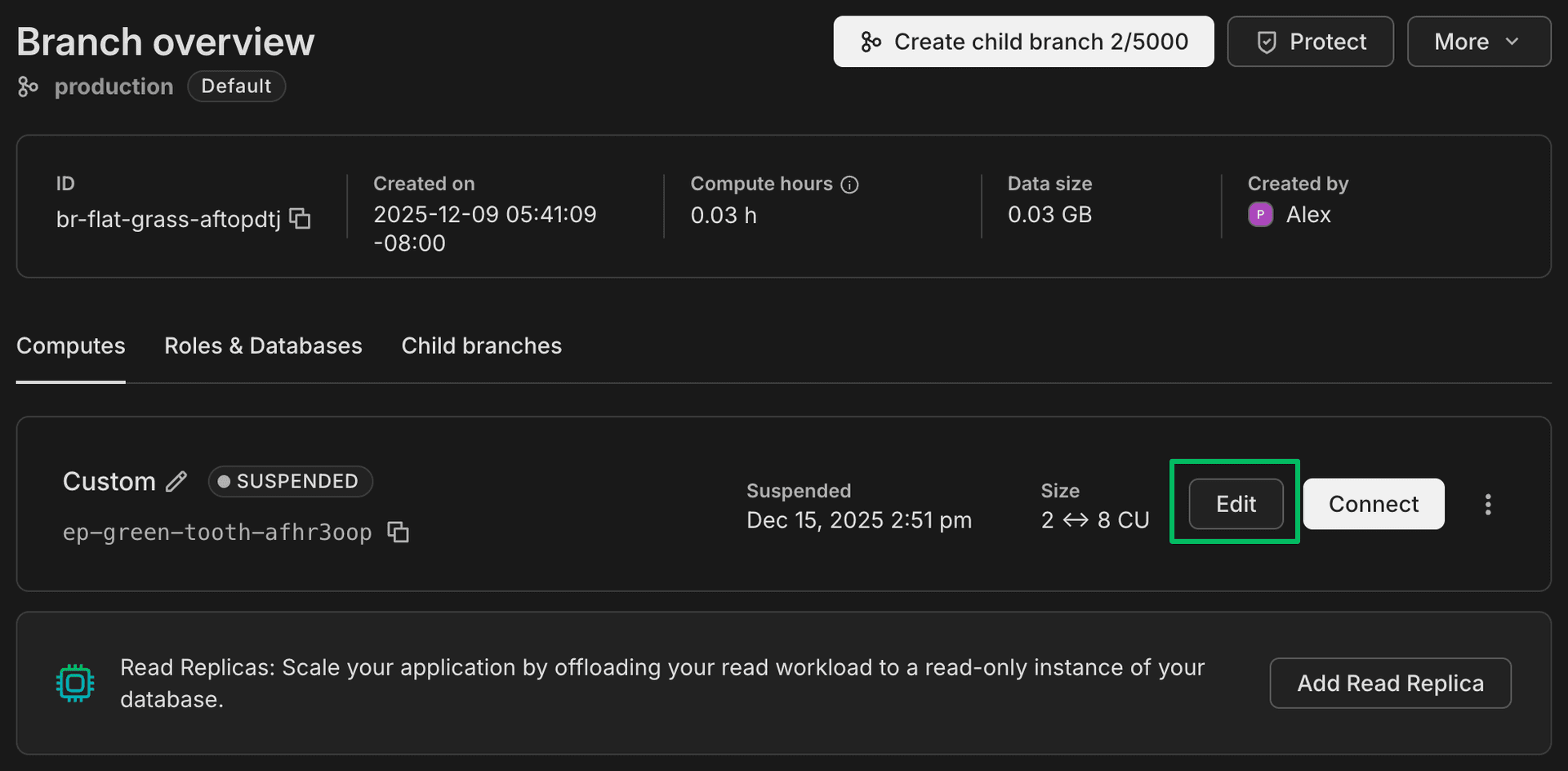Image resolution: width=1568 pixels, height=771 pixels.
Task: Copy the ep-green-tooth-afhr3oop endpoint ID
Action: coord(398,533)
